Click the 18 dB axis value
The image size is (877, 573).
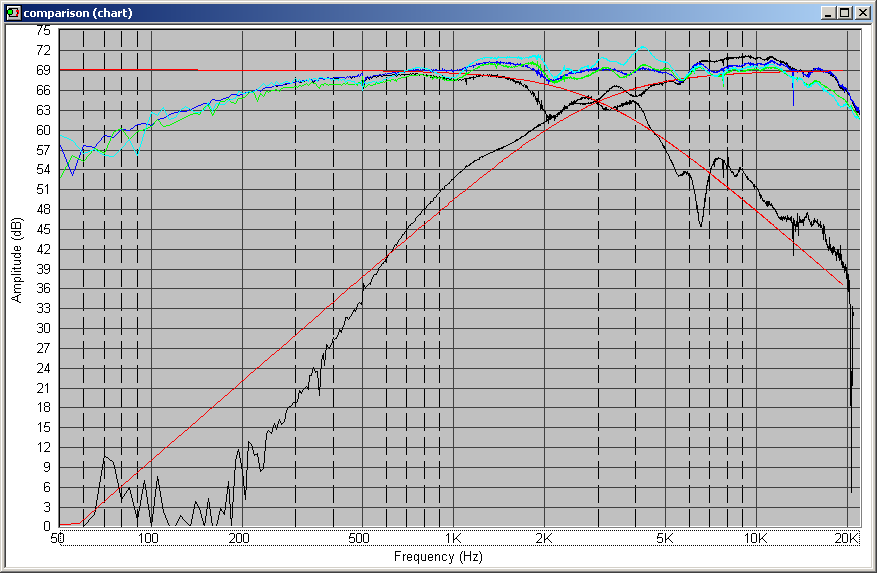43,407
